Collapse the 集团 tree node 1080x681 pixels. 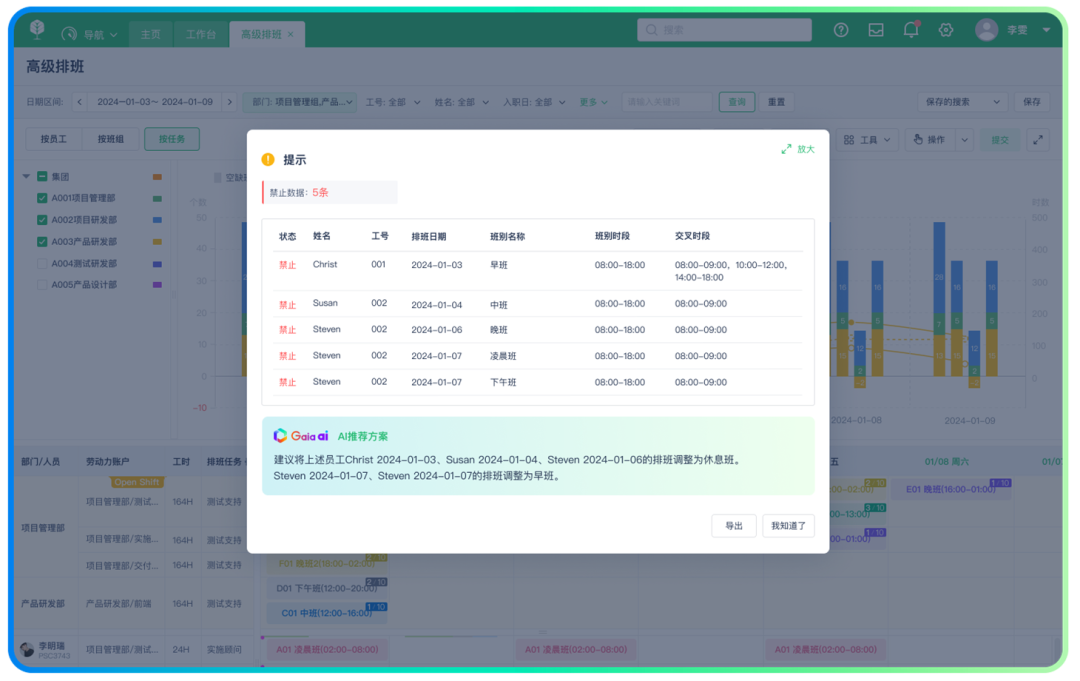pyautogui.click(x=26, y=177)
